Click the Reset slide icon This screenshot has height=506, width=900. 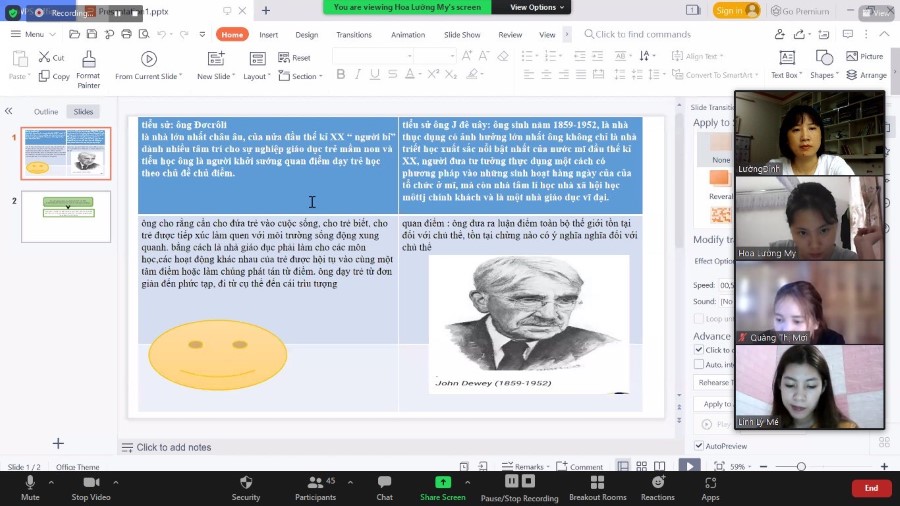click(294, 57)
